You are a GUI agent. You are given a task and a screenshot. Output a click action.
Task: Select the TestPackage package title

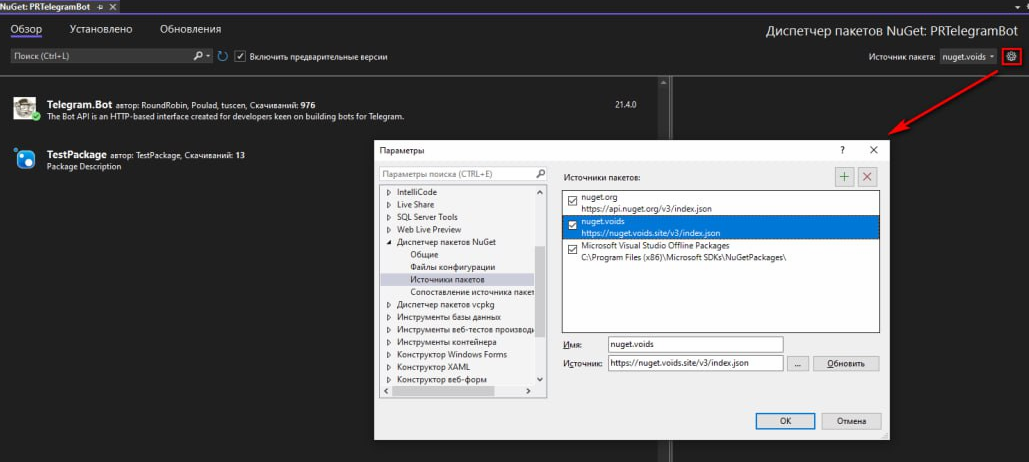[x=77, y=155]
